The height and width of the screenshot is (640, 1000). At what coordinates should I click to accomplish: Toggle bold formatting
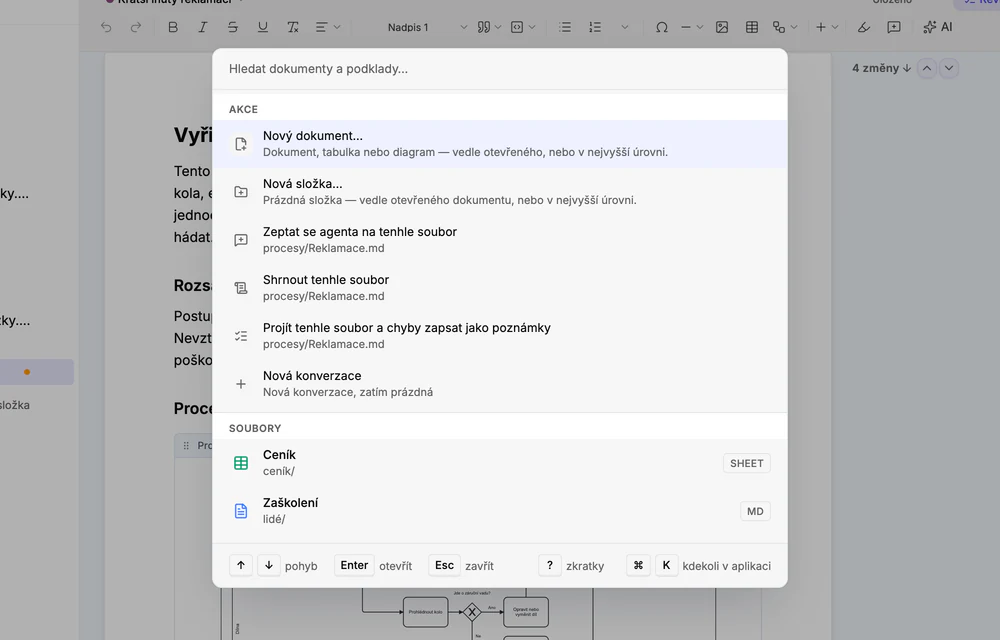173,27
